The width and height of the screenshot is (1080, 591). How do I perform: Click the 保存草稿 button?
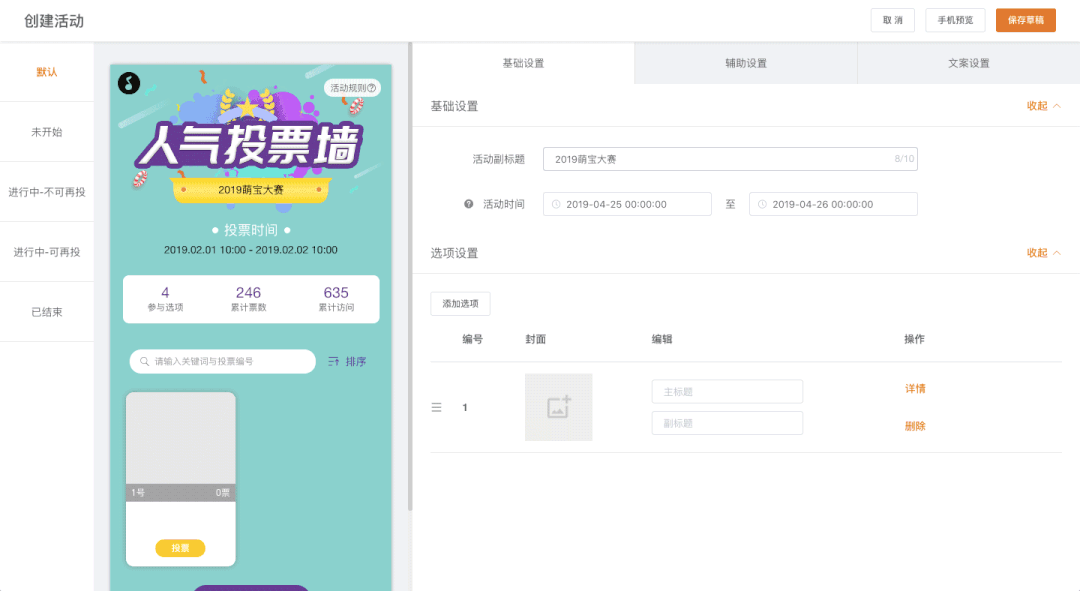tap(1025, 19)
